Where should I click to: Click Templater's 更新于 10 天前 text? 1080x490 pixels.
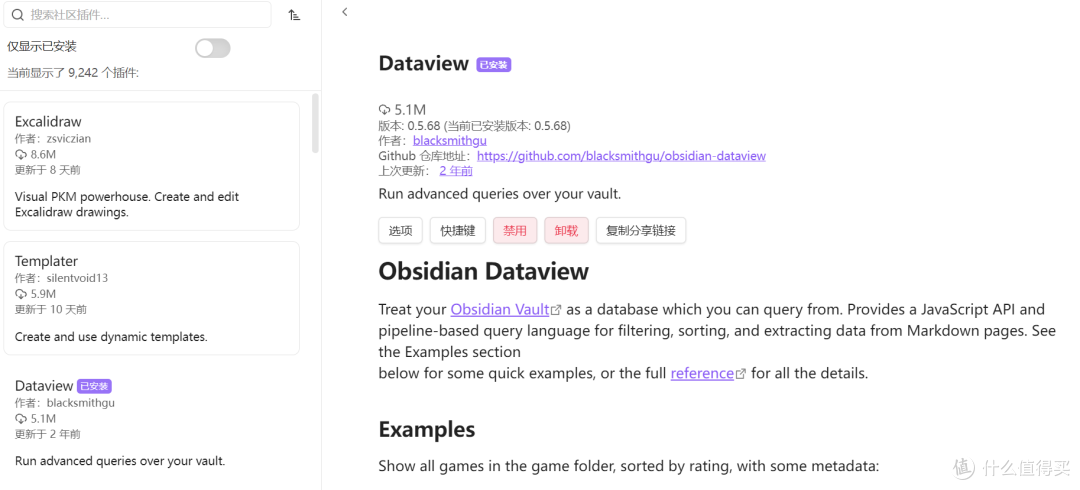(51, 309)
